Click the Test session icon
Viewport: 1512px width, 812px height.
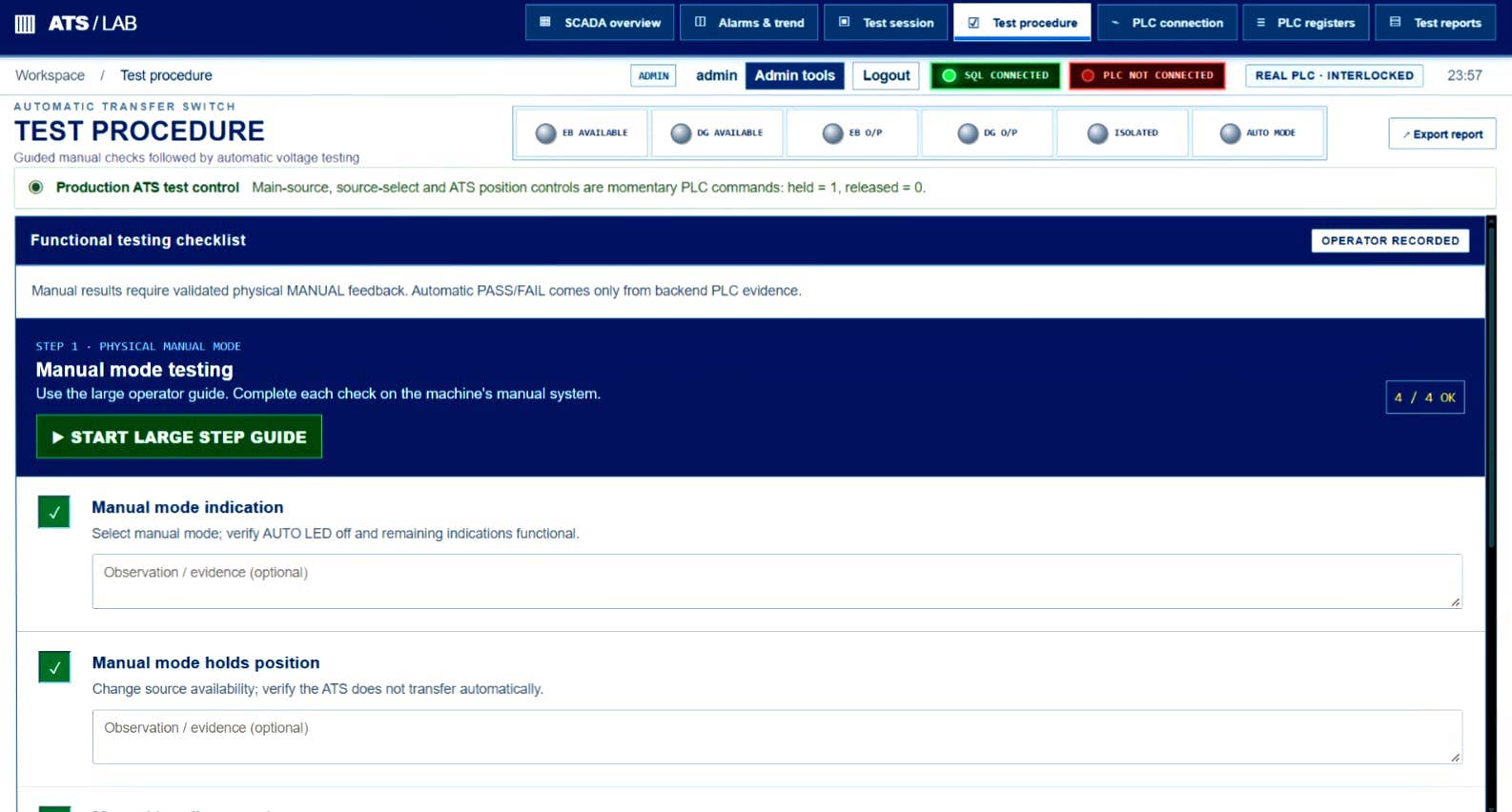844,22
